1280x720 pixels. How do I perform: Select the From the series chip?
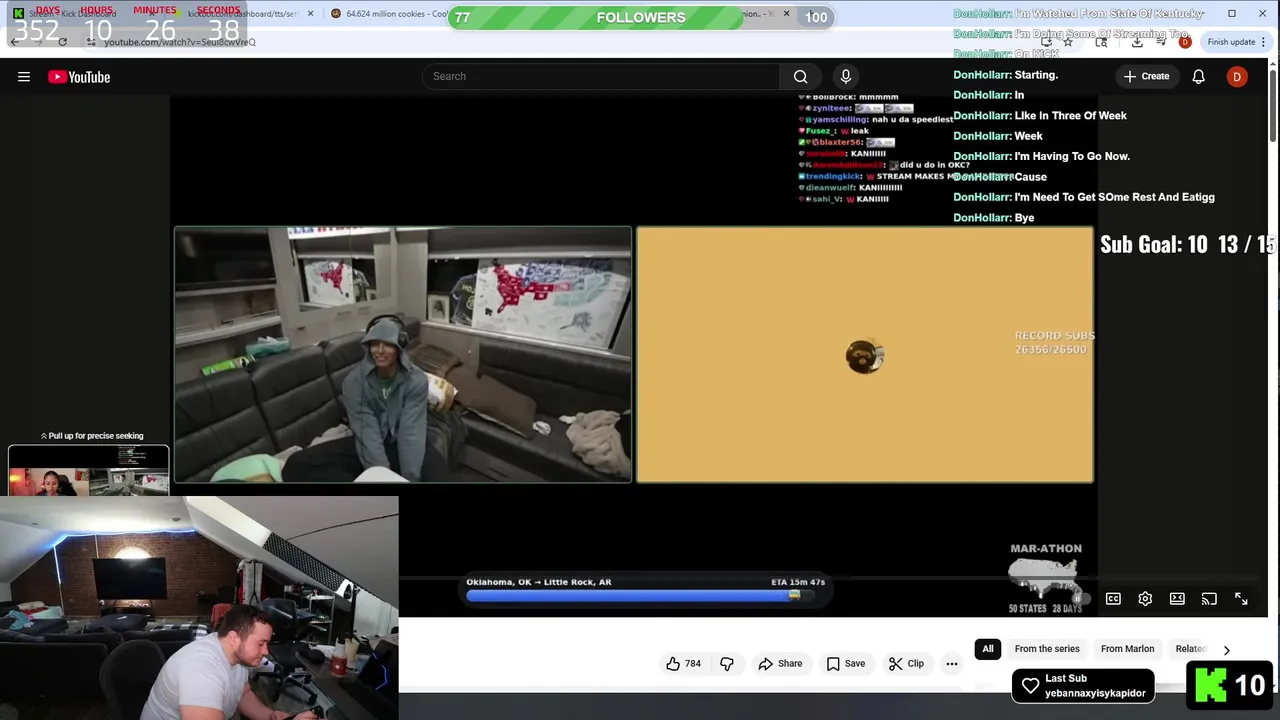click(1047, 649)
